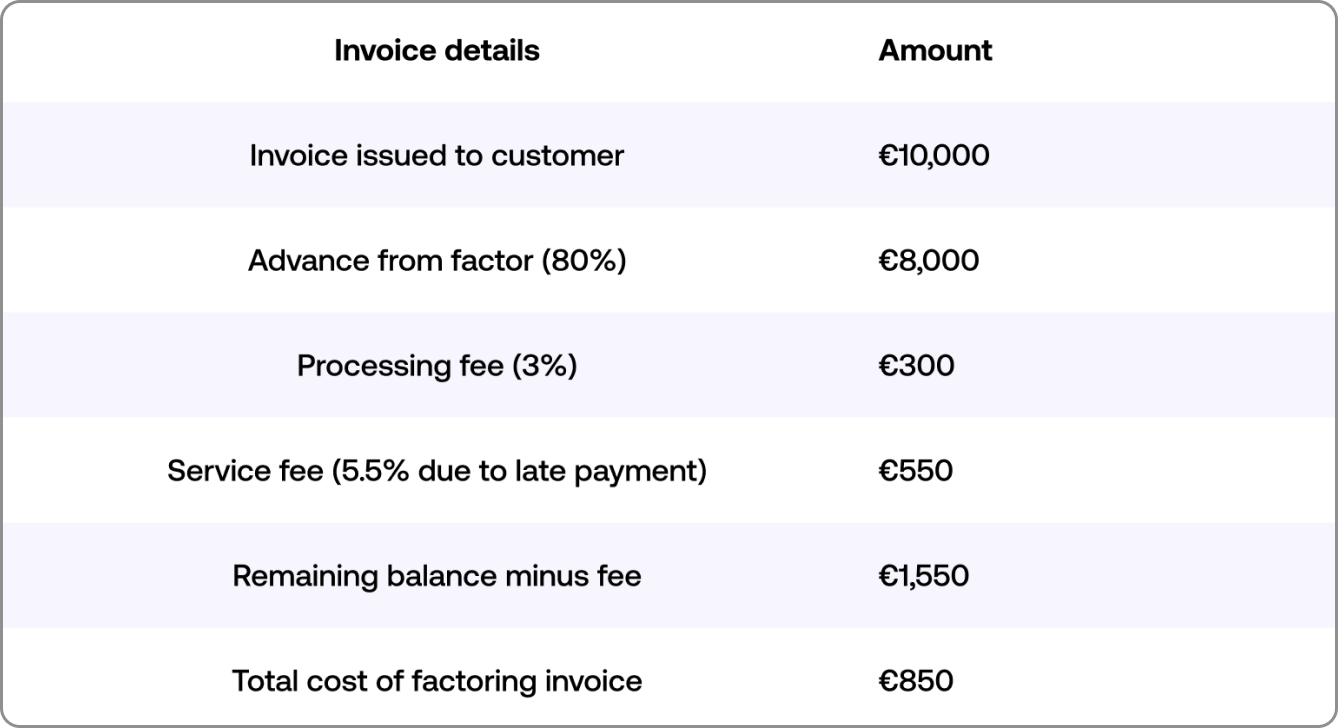Select the "Amount" column header

click(935, 51)
